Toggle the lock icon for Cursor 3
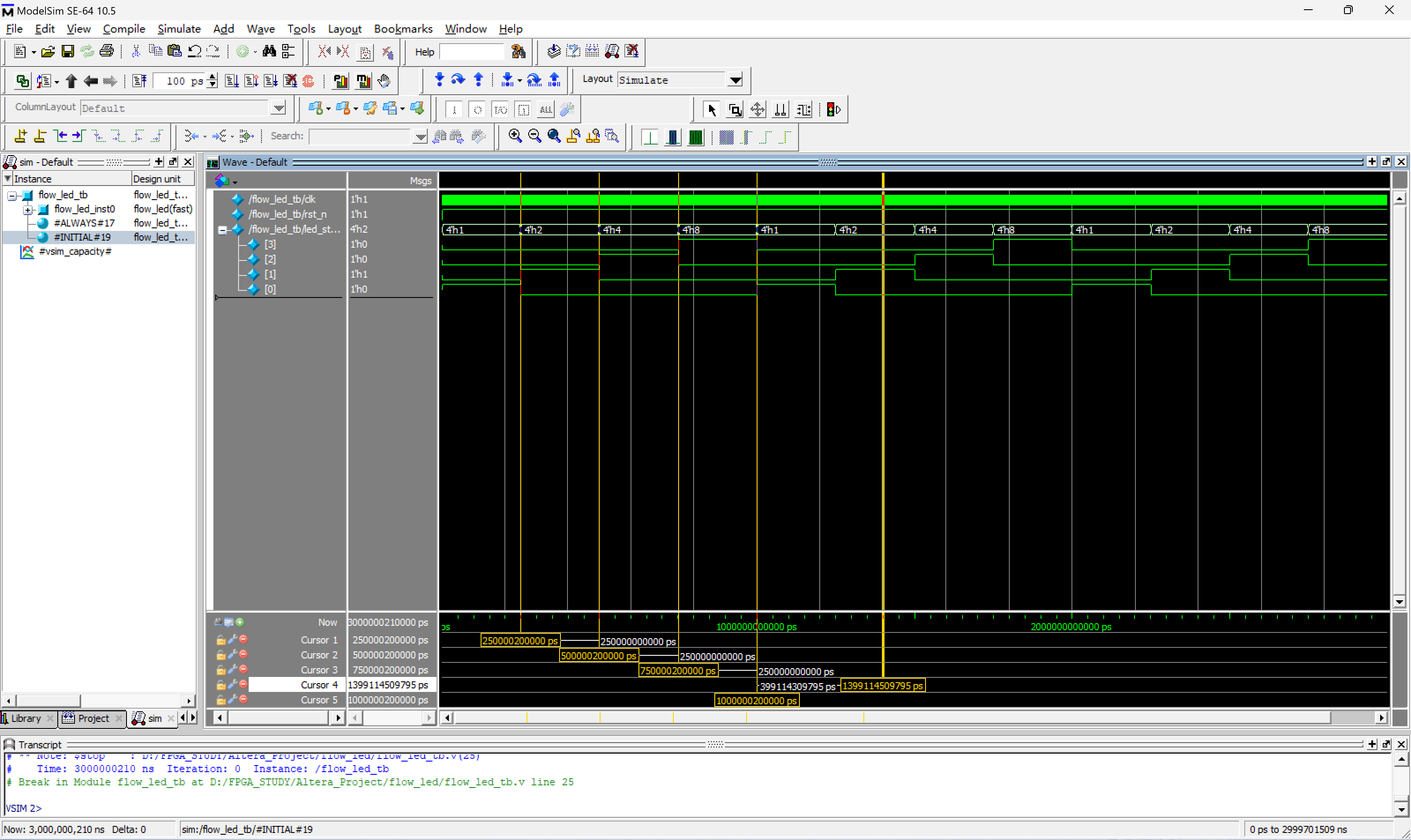This screenshot has width=1411, height=840. 221,670
